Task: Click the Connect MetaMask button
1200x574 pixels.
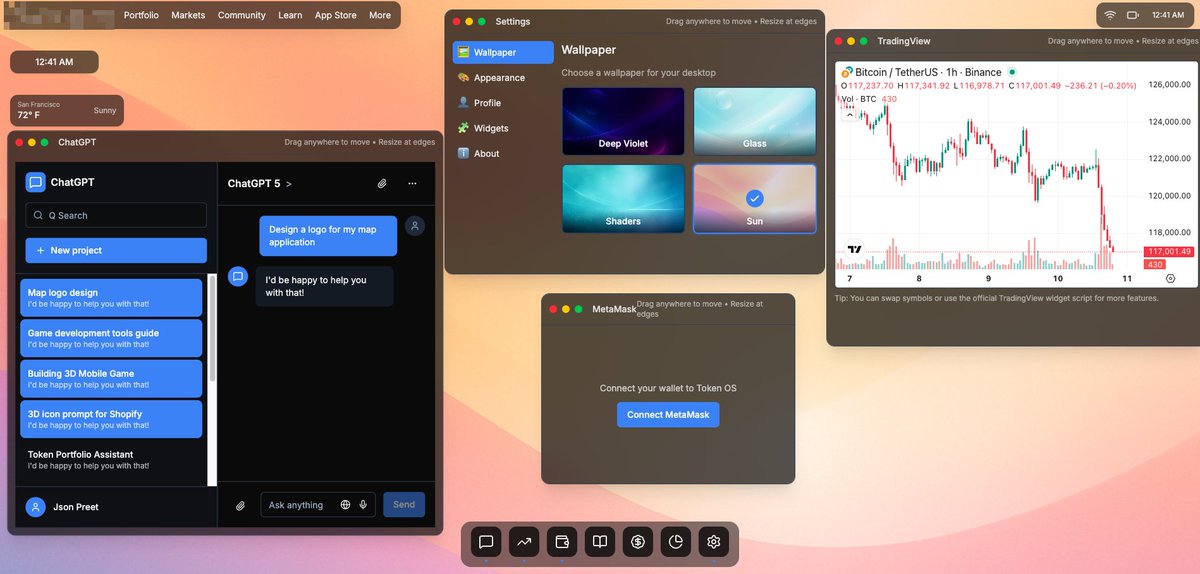Action: (x=668, y=414)
